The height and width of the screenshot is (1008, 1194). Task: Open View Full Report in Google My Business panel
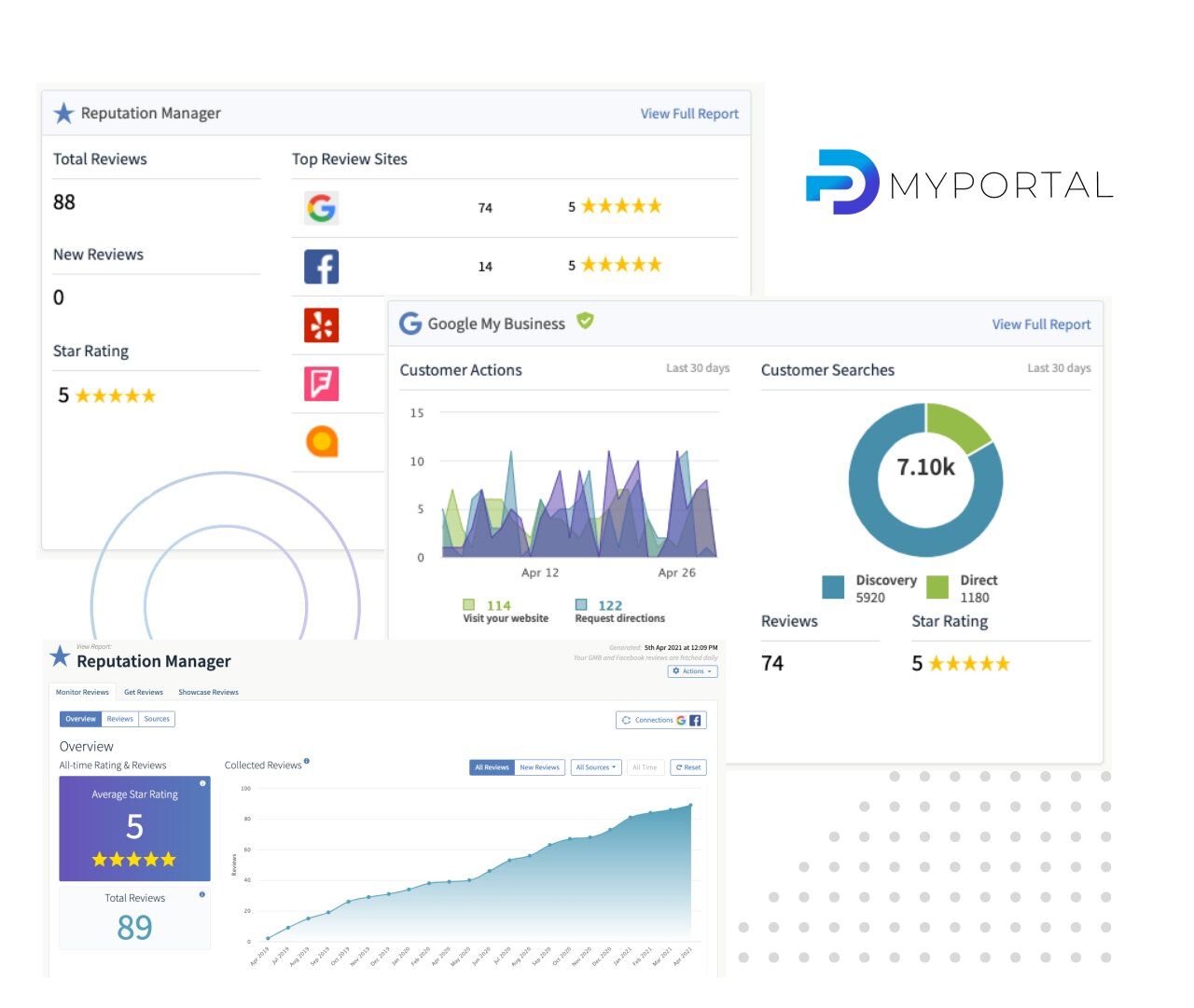[x=1041, y=324]
